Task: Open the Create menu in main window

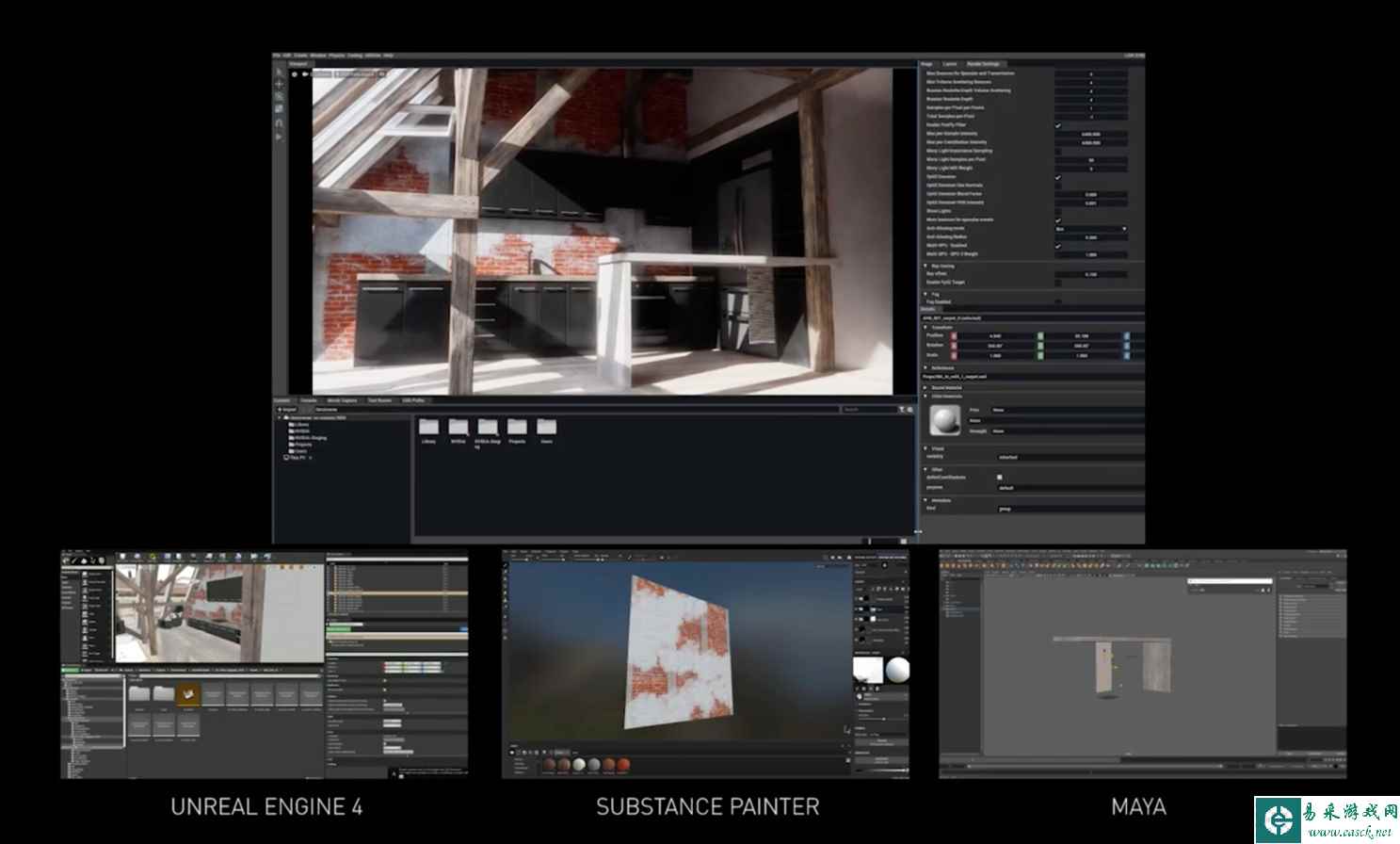Action: click(300, 56)
